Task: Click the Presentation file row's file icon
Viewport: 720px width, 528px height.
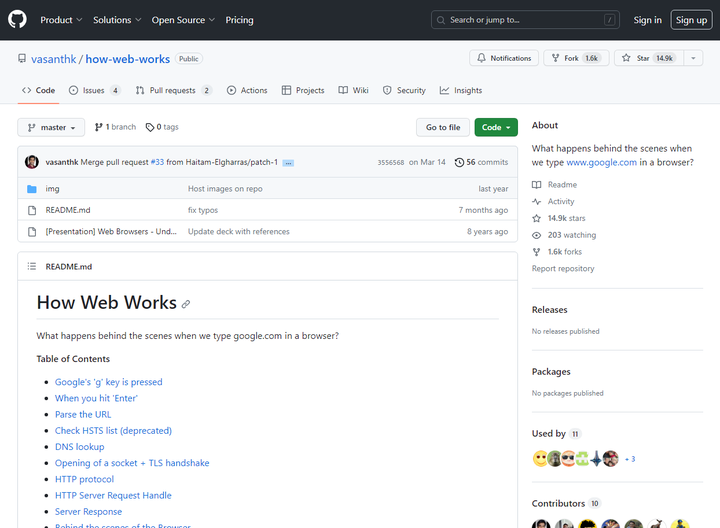Action: [32, 232]
